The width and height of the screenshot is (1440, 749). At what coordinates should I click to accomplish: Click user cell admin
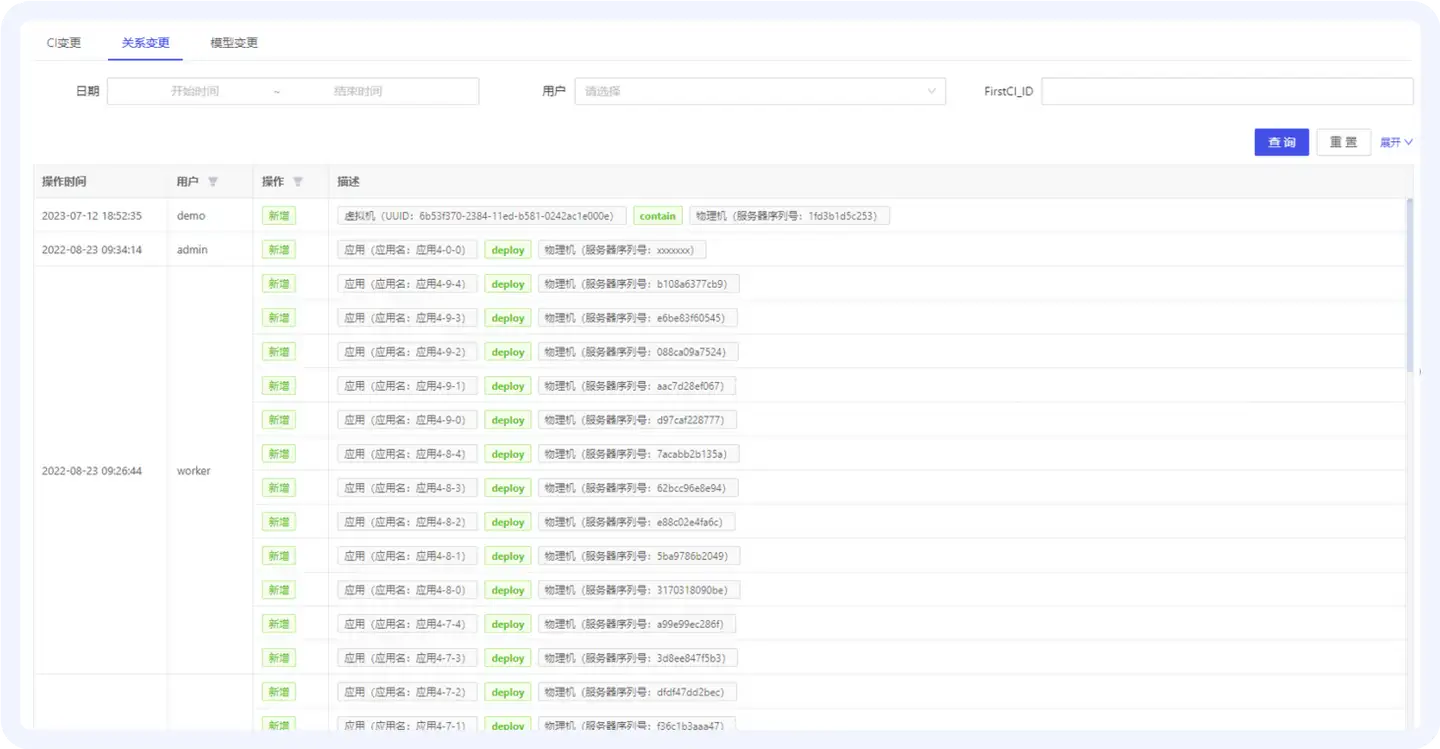tap(192, 250)
